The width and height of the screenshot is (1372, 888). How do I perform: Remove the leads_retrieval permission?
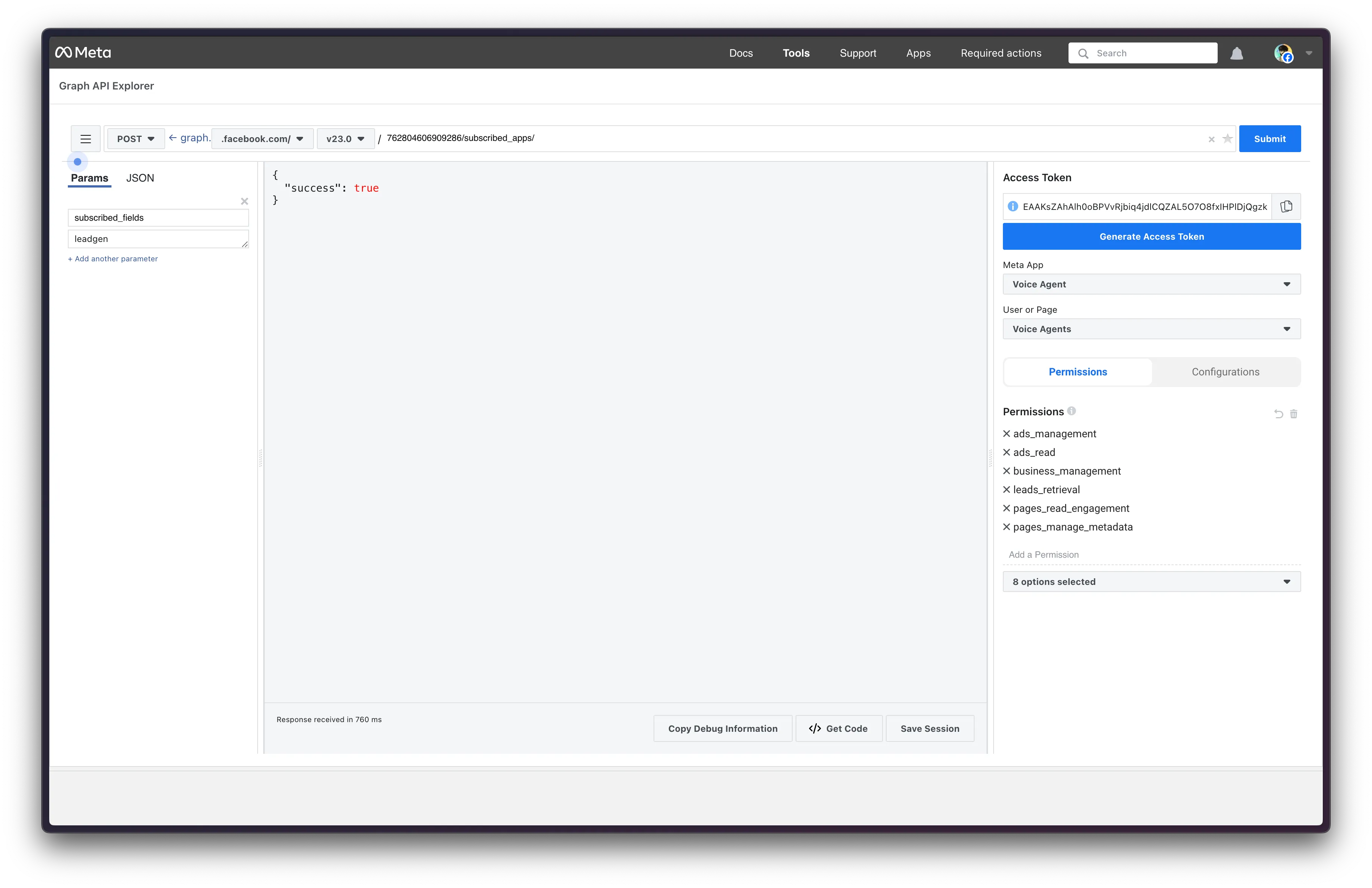(1007, 489)
